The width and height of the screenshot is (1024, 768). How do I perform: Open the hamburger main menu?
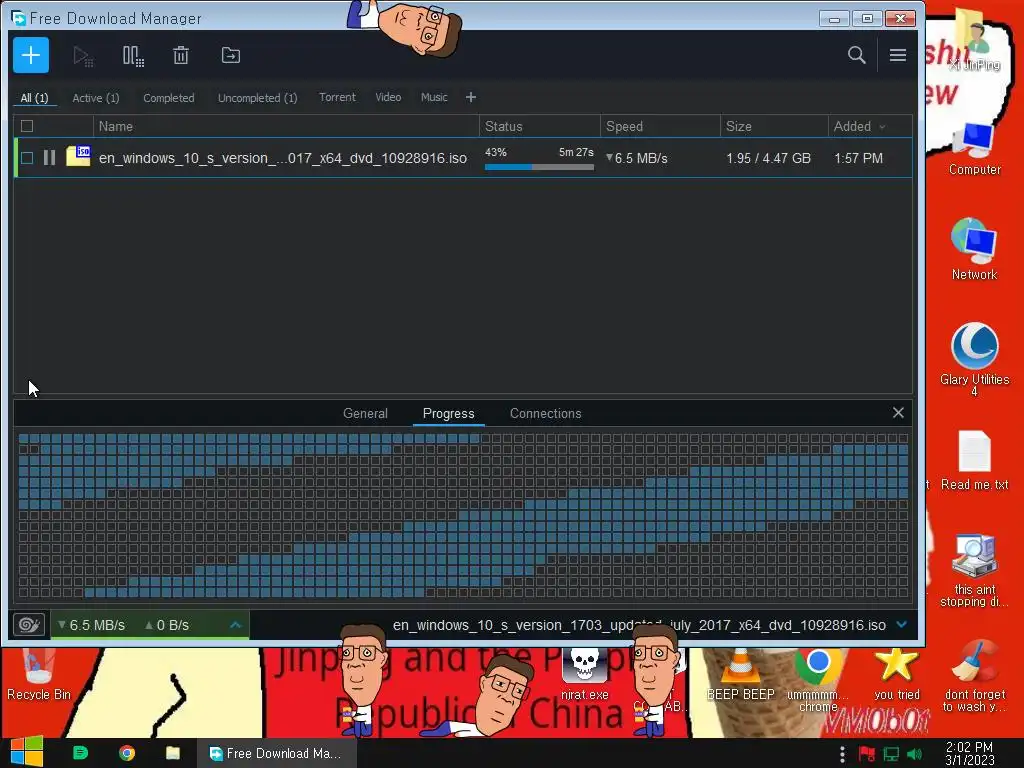tap(898, 56)
